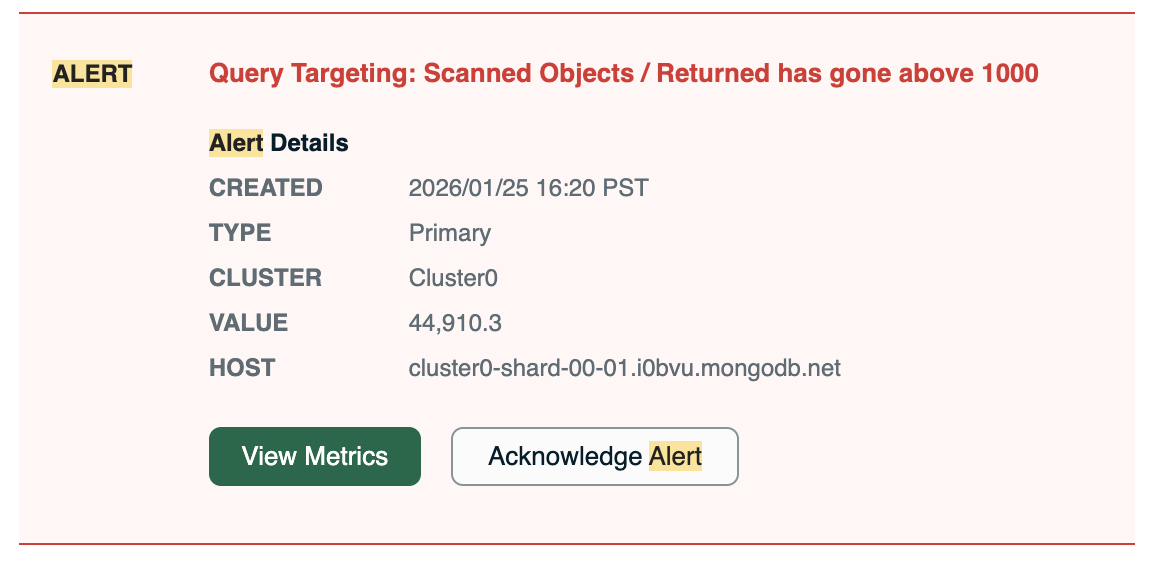
Task: Click the TYPE field label
Action: click(x=240, y=233)
